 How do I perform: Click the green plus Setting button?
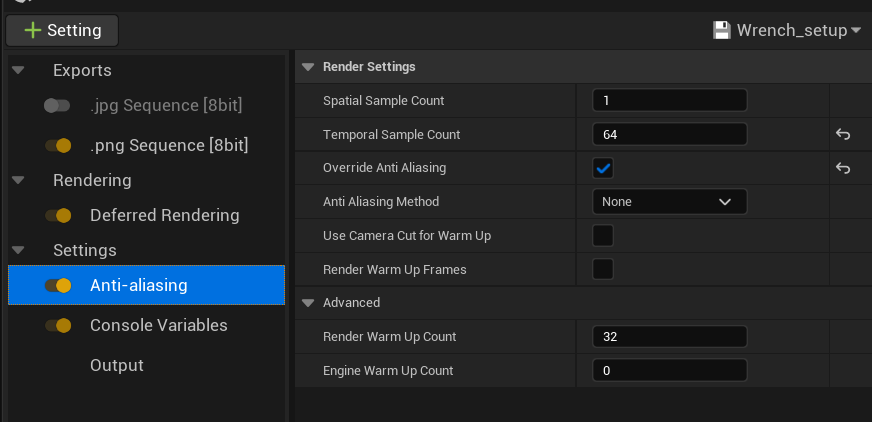62,30
